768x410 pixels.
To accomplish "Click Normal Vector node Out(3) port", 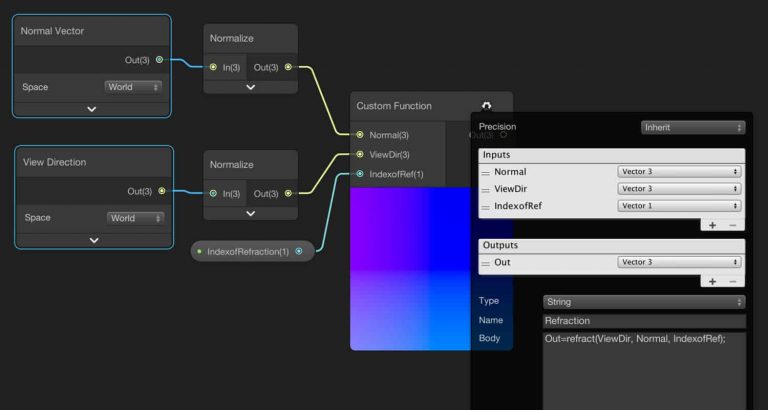I will [x=159, y=60].
